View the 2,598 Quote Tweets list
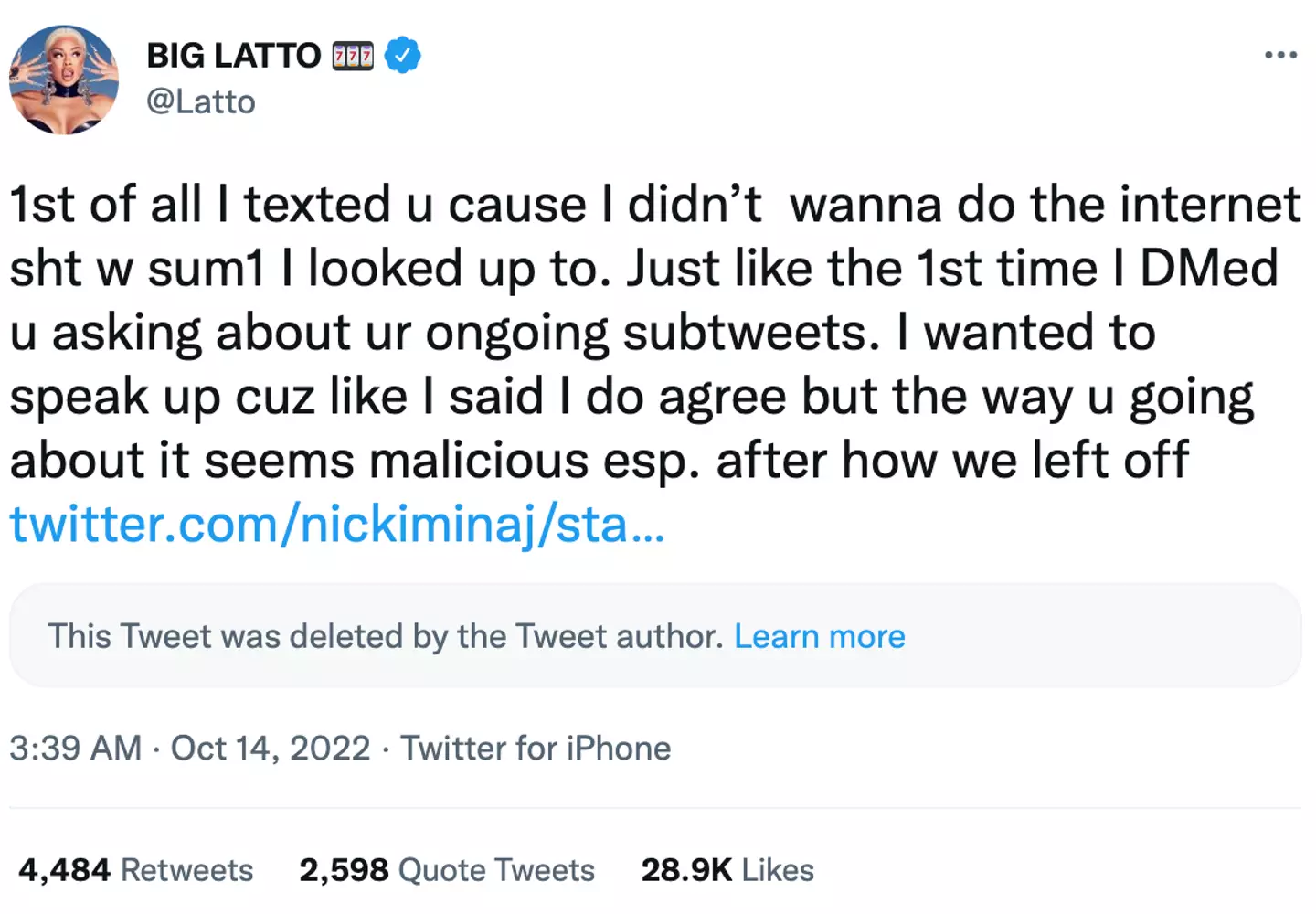This screenshot has height=914, width=1316. tap(447, 870)
